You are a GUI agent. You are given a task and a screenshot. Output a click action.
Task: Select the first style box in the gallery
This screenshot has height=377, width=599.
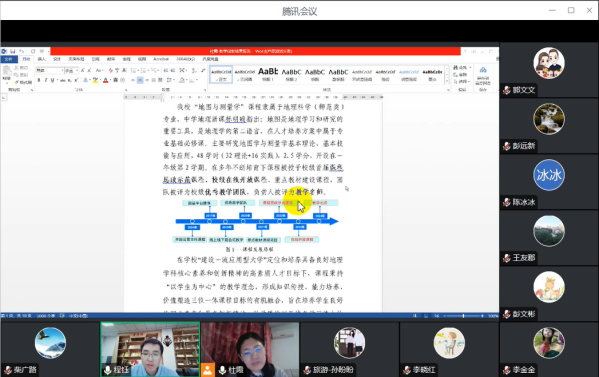(x=221, y=74)
